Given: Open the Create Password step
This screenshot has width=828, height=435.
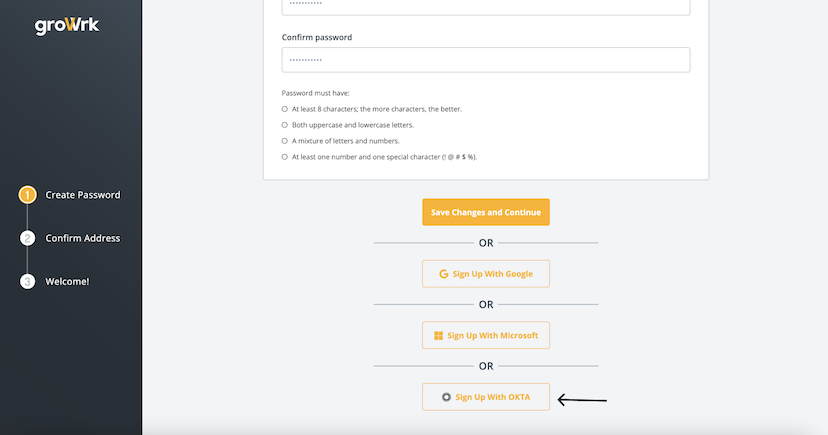Looking at the screenshot, I should (83, 195).
